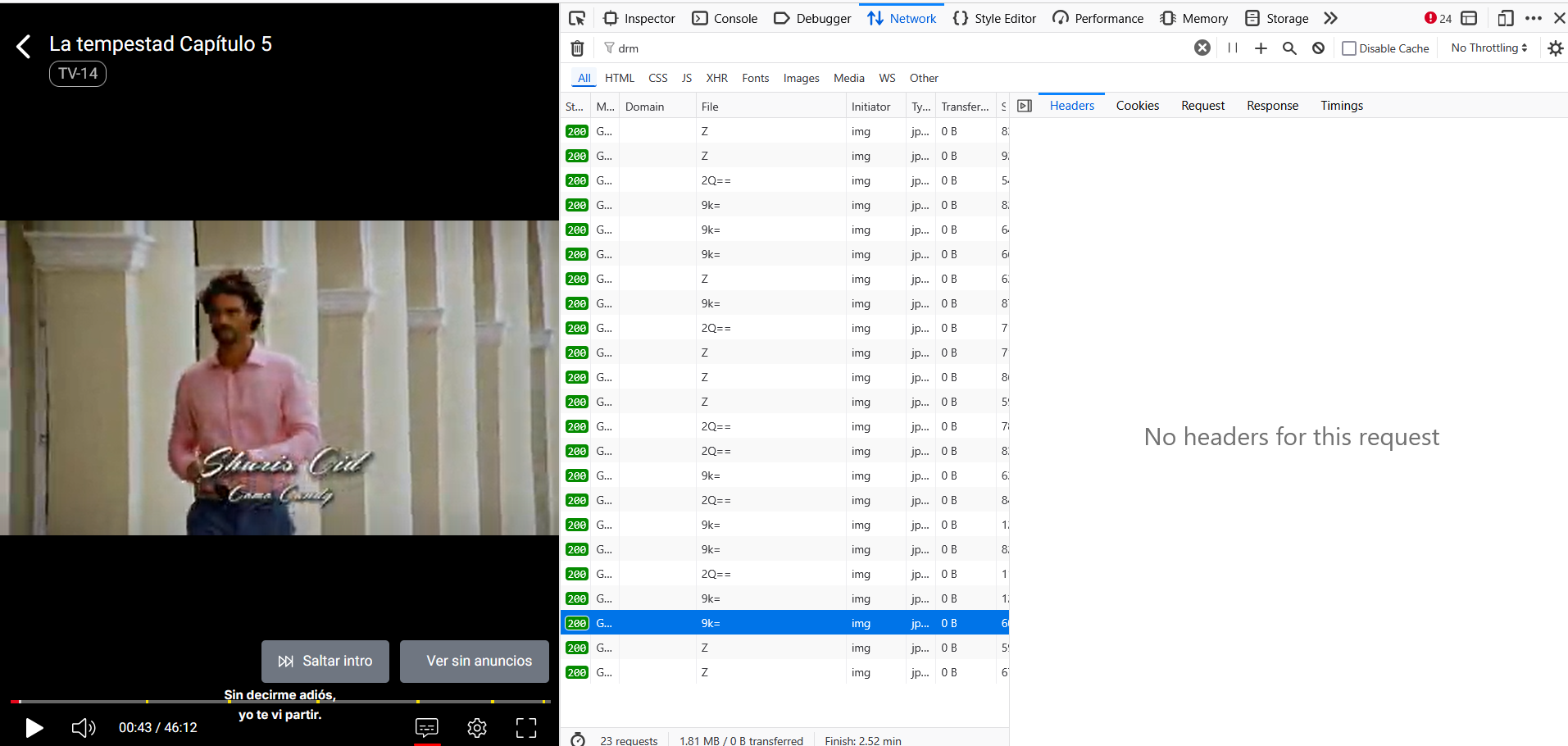Filter requests by XHR

(x=717, y=78)
